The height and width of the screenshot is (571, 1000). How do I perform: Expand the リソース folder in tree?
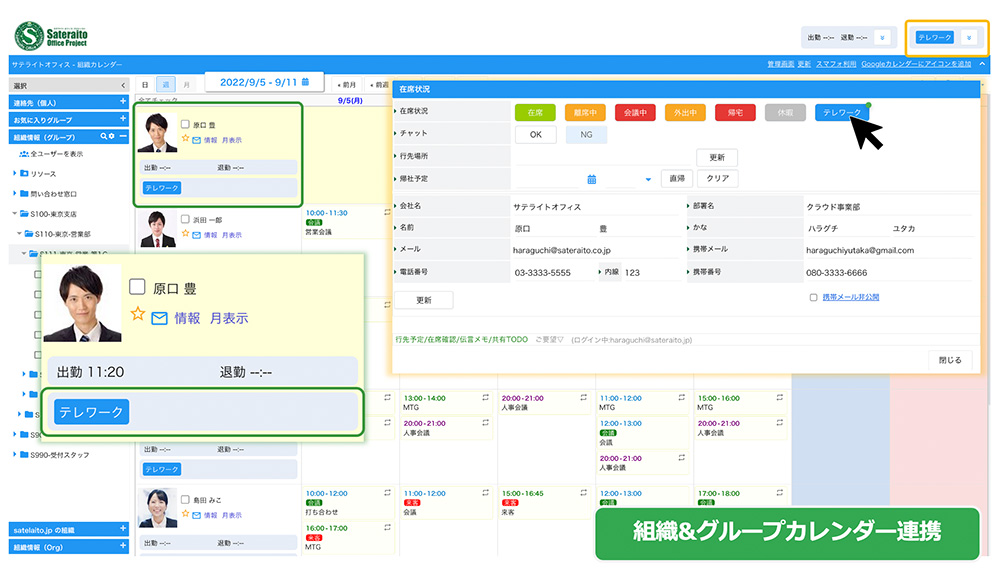[16, 174]
